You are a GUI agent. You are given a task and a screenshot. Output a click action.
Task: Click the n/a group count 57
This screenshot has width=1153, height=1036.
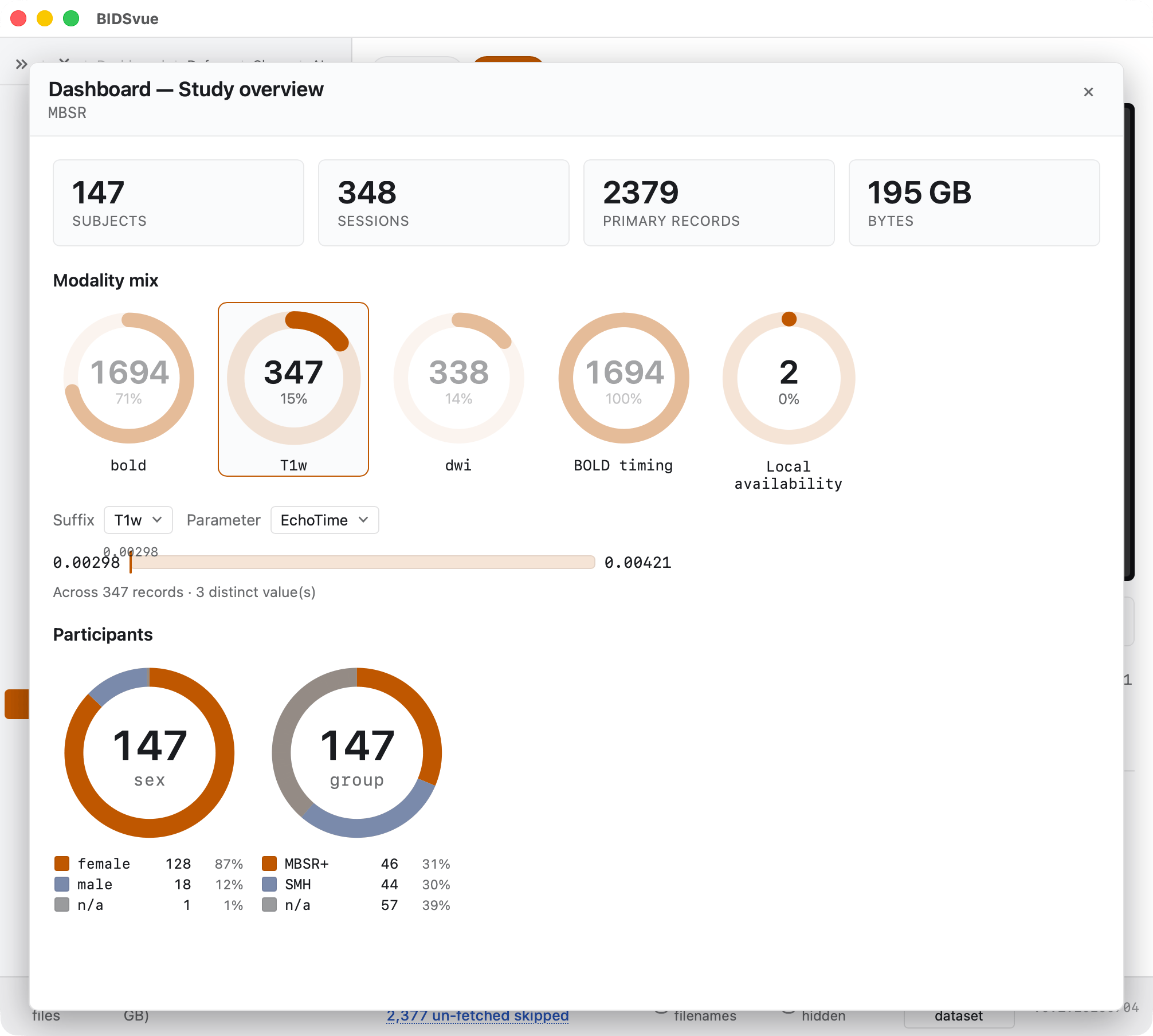390,905
